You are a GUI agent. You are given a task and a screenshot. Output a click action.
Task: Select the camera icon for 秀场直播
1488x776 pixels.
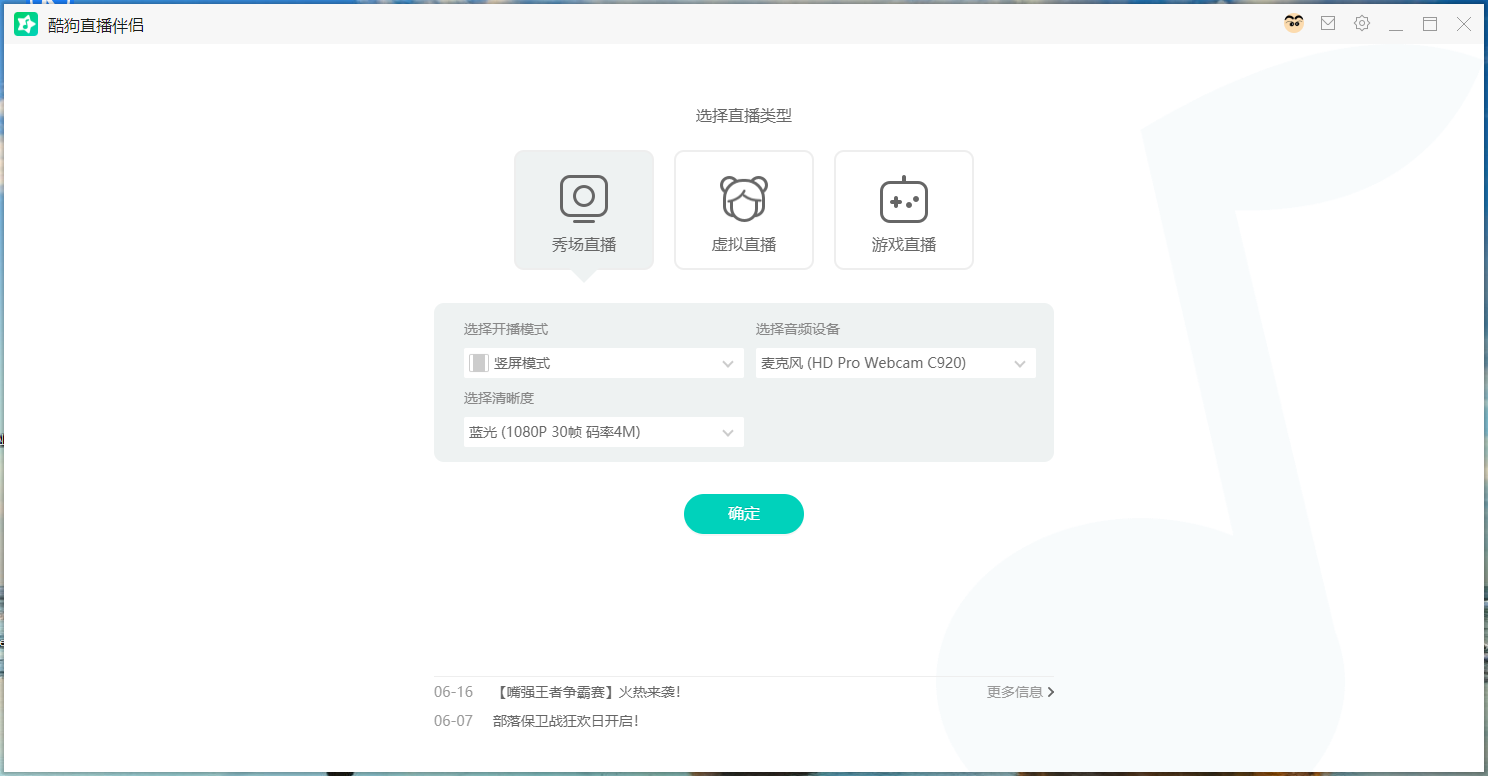pyautogui.click(x=584, y=198)
